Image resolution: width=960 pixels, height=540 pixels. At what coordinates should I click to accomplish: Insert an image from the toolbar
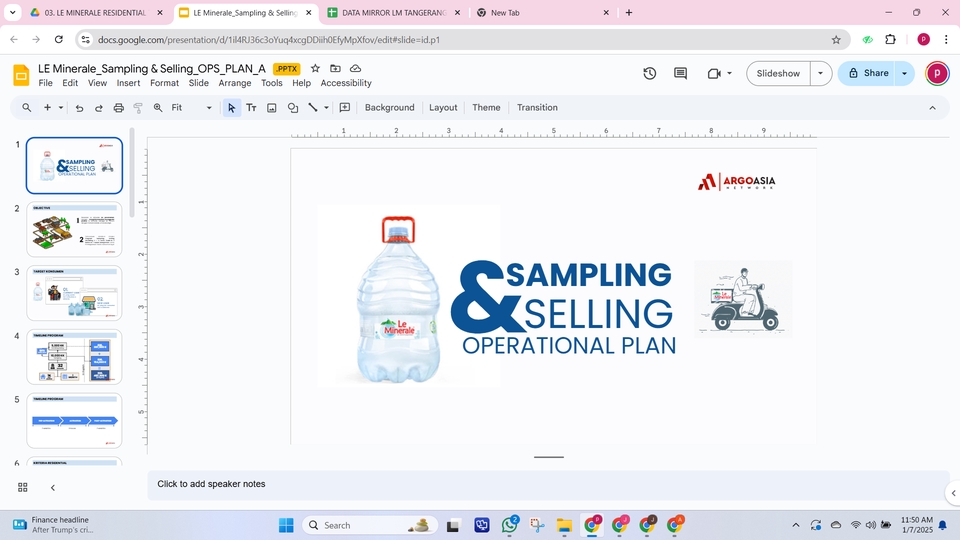272,108
